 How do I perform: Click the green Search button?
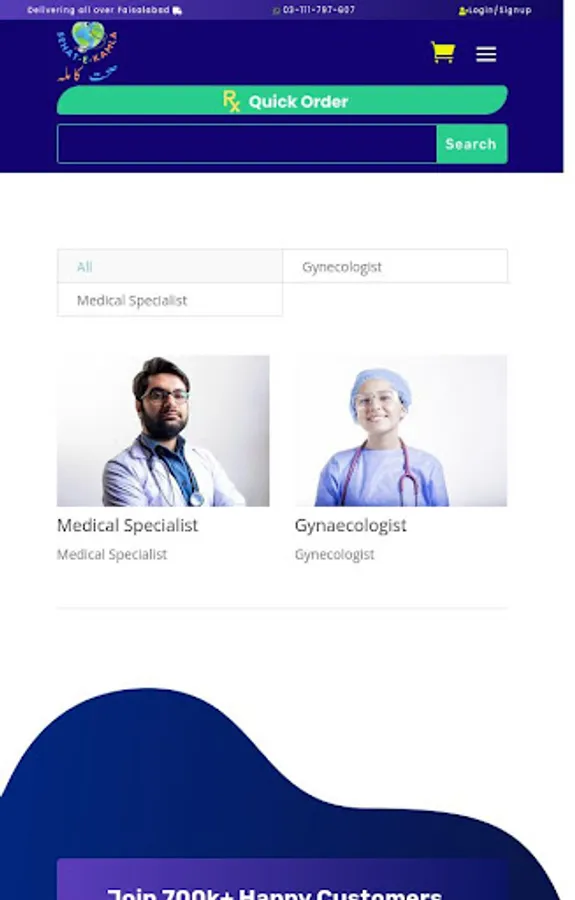click(472, 144)
